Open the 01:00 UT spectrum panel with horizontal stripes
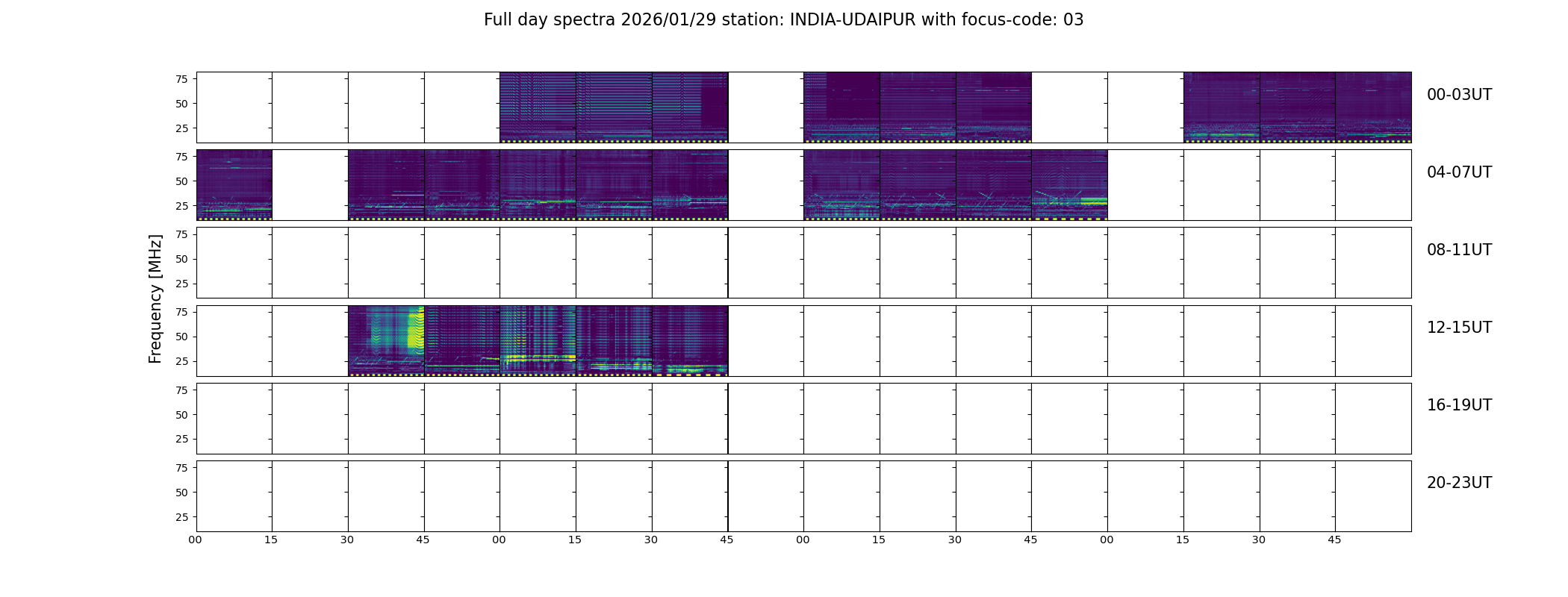The width and height of the screenshot is (1568, 597). click(x=538, y=107)
